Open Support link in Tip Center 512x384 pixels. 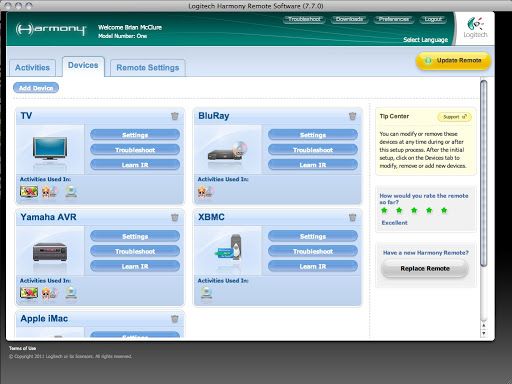click(454, 117)
